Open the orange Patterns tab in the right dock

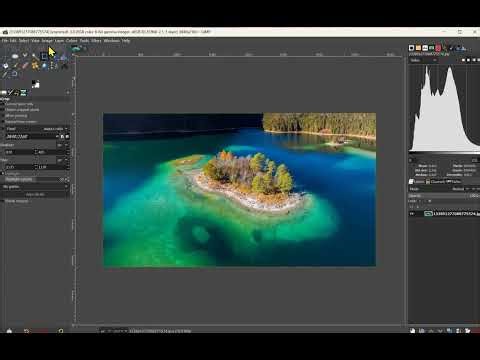coord(418,48)
